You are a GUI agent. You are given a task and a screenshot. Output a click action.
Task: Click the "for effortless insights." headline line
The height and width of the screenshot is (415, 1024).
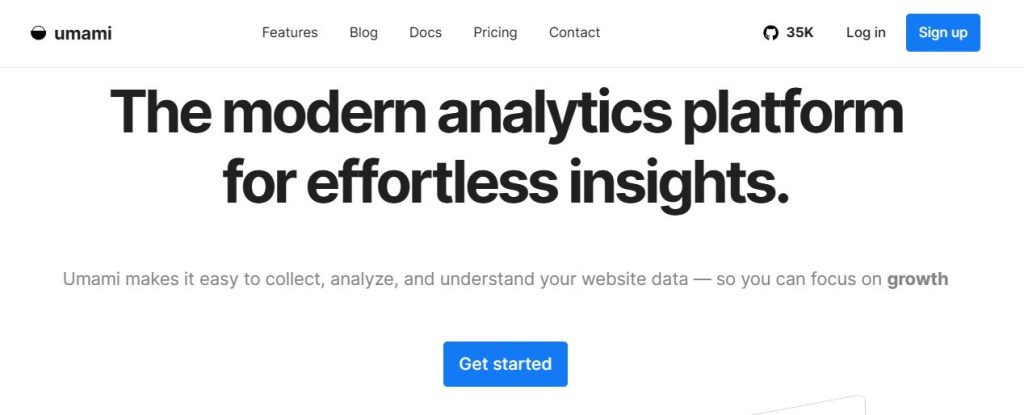pos(506,182)
